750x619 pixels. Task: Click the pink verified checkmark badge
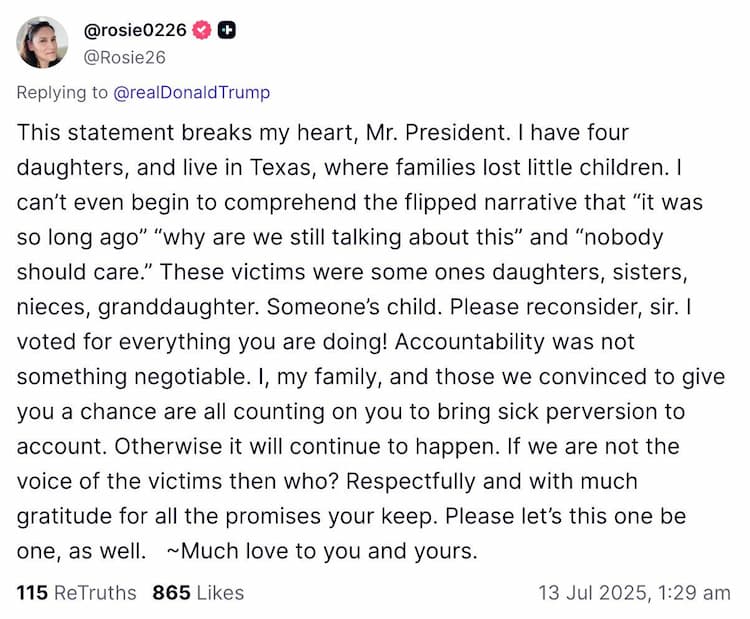click(x=202, y=30)
